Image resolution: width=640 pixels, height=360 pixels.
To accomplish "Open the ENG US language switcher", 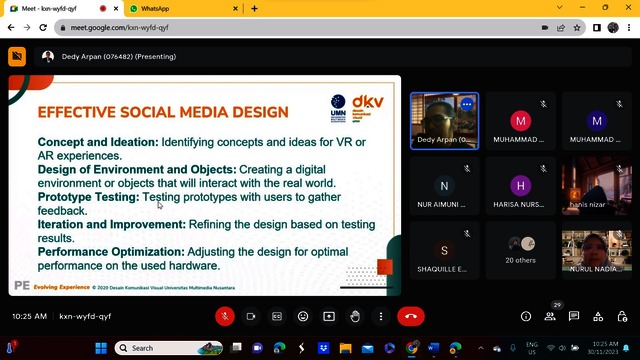I will [532, 348].
